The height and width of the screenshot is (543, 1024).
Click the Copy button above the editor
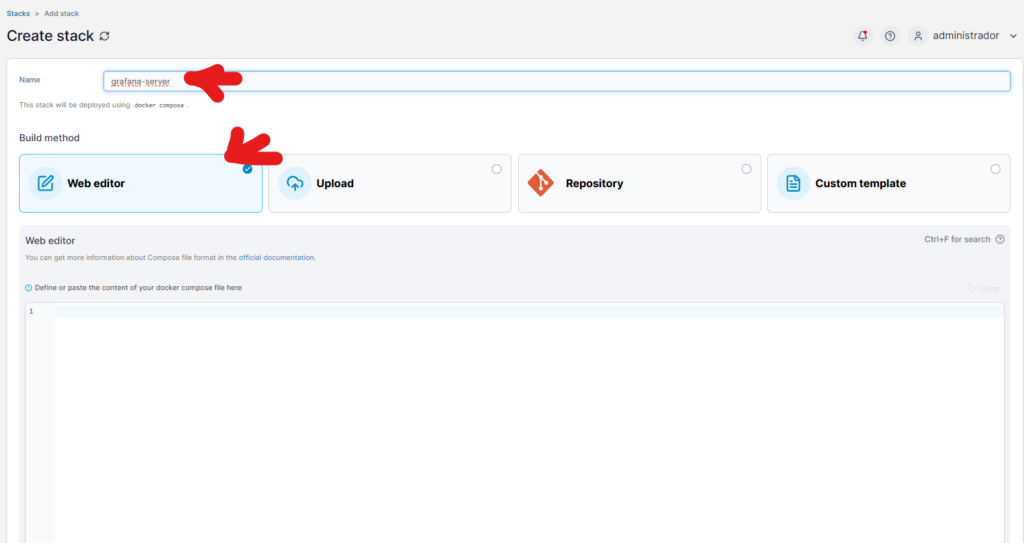[x=982, y=288]
